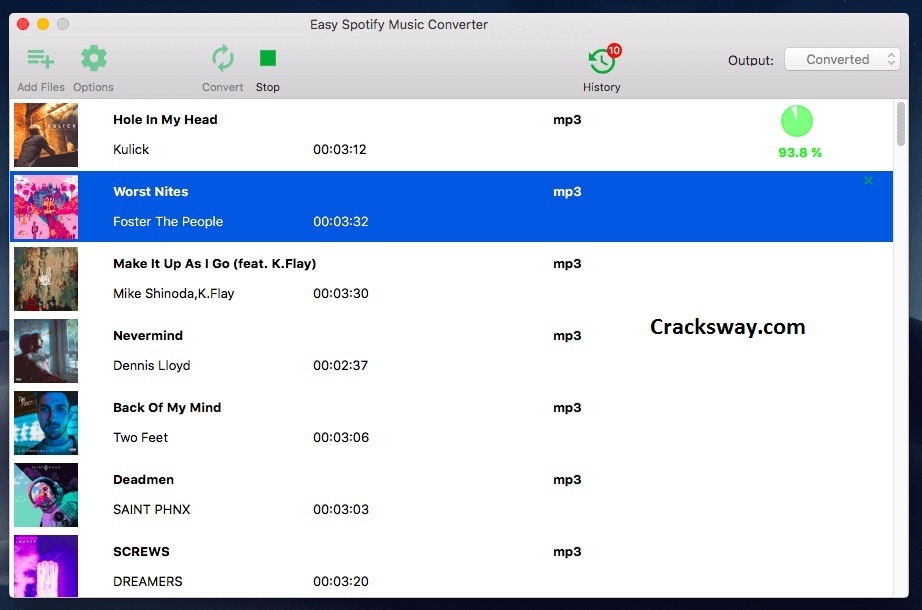This screenshot has width=922, height=610.
Task: Click artist name Two Feet
Action: click(141, 438)
